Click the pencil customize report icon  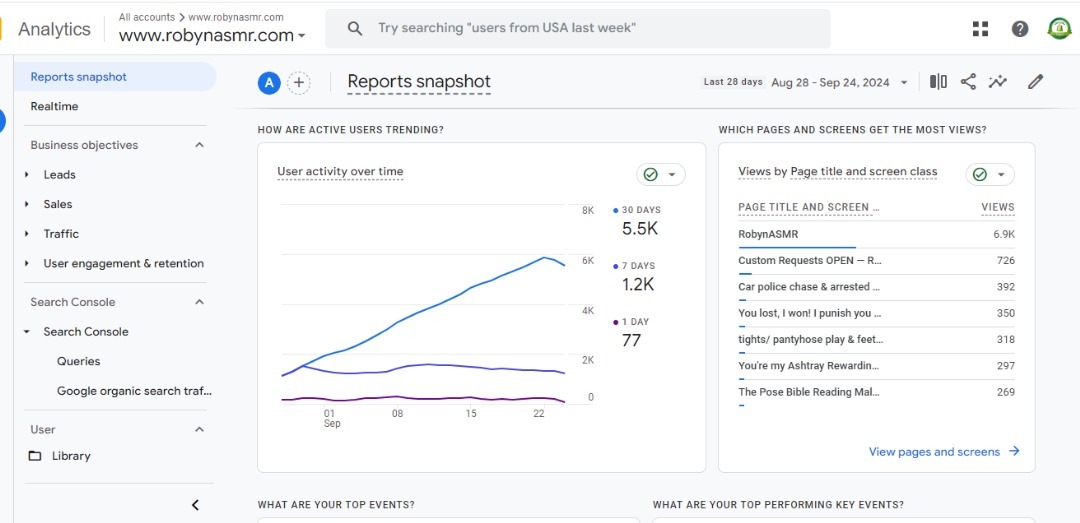1035,82
